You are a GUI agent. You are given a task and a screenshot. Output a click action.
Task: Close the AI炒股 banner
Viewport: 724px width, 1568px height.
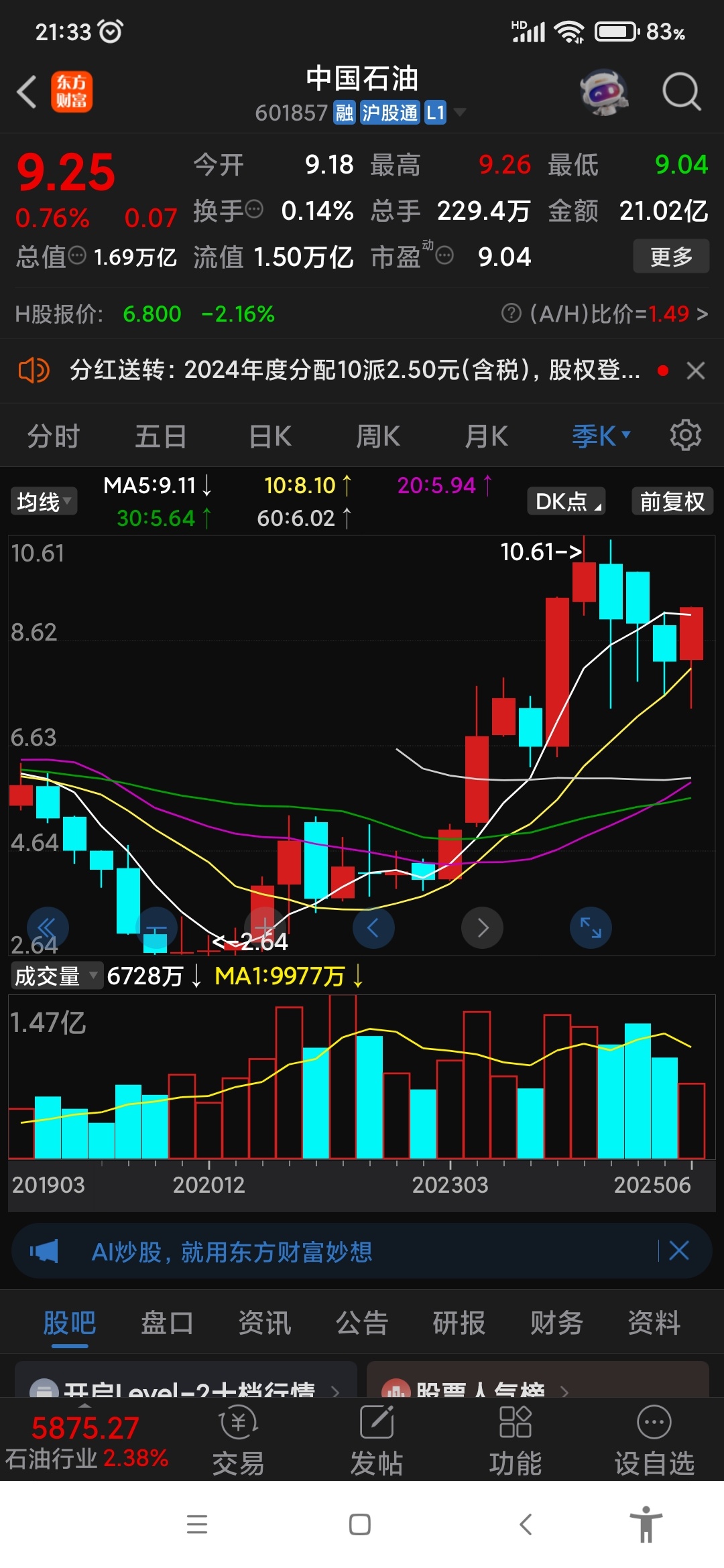679,1250
